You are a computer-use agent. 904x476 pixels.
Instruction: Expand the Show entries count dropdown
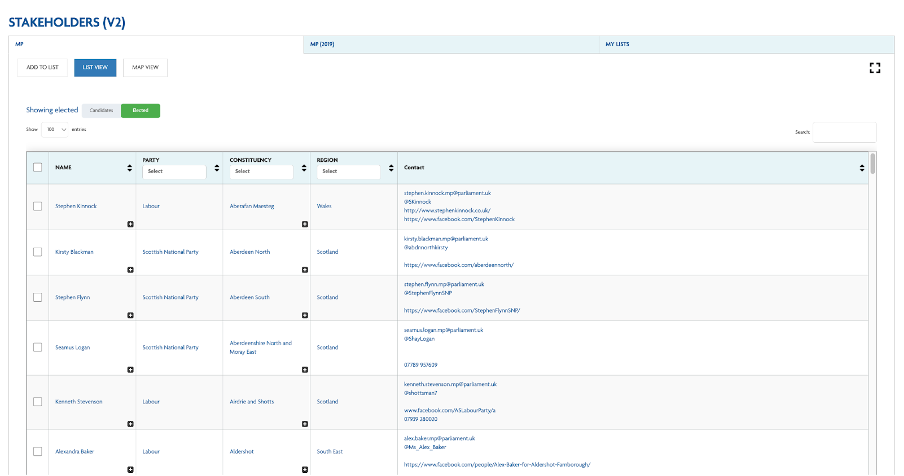[56, 130]
